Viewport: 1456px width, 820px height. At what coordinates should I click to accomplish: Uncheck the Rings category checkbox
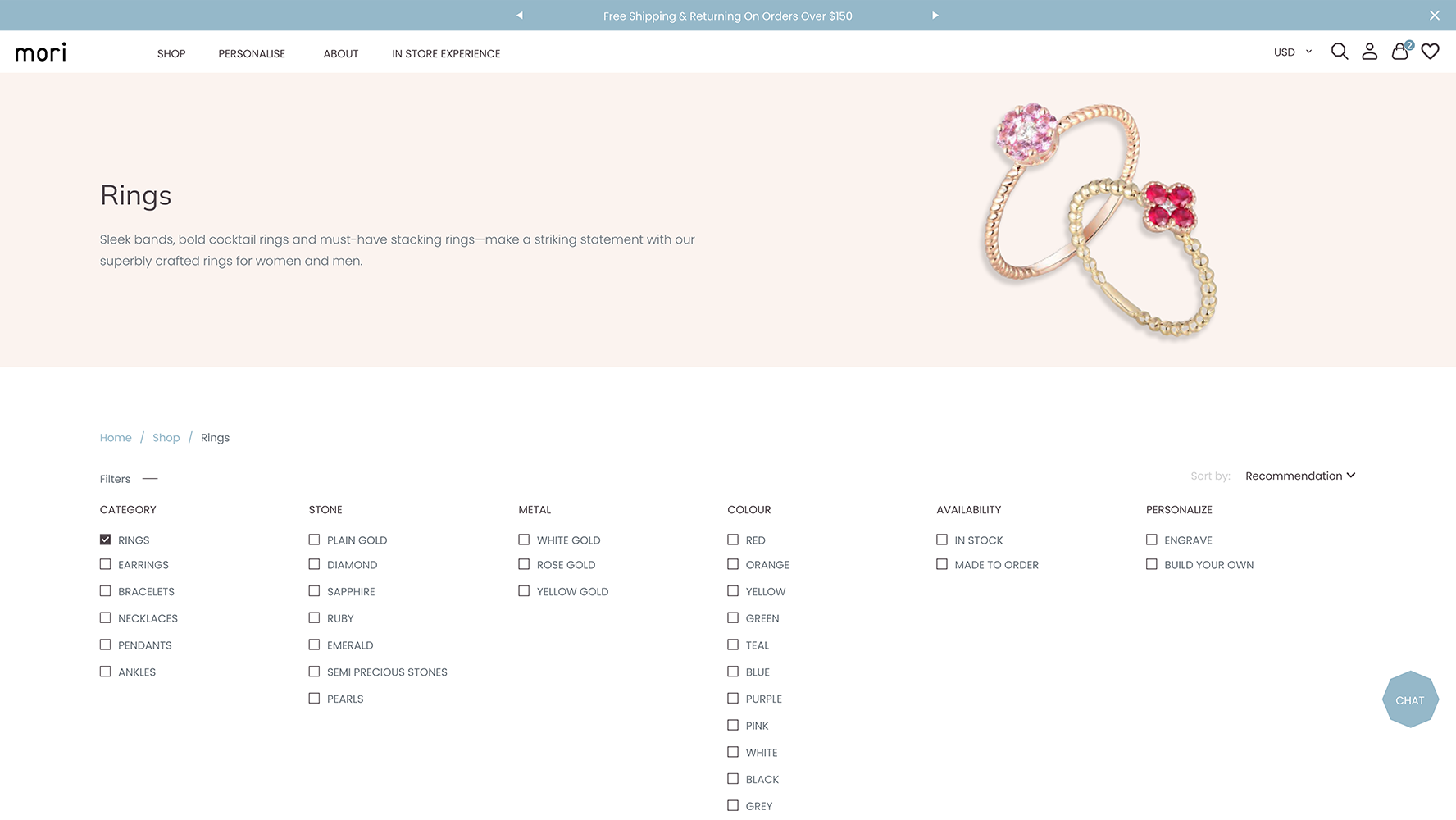point(106,540)
